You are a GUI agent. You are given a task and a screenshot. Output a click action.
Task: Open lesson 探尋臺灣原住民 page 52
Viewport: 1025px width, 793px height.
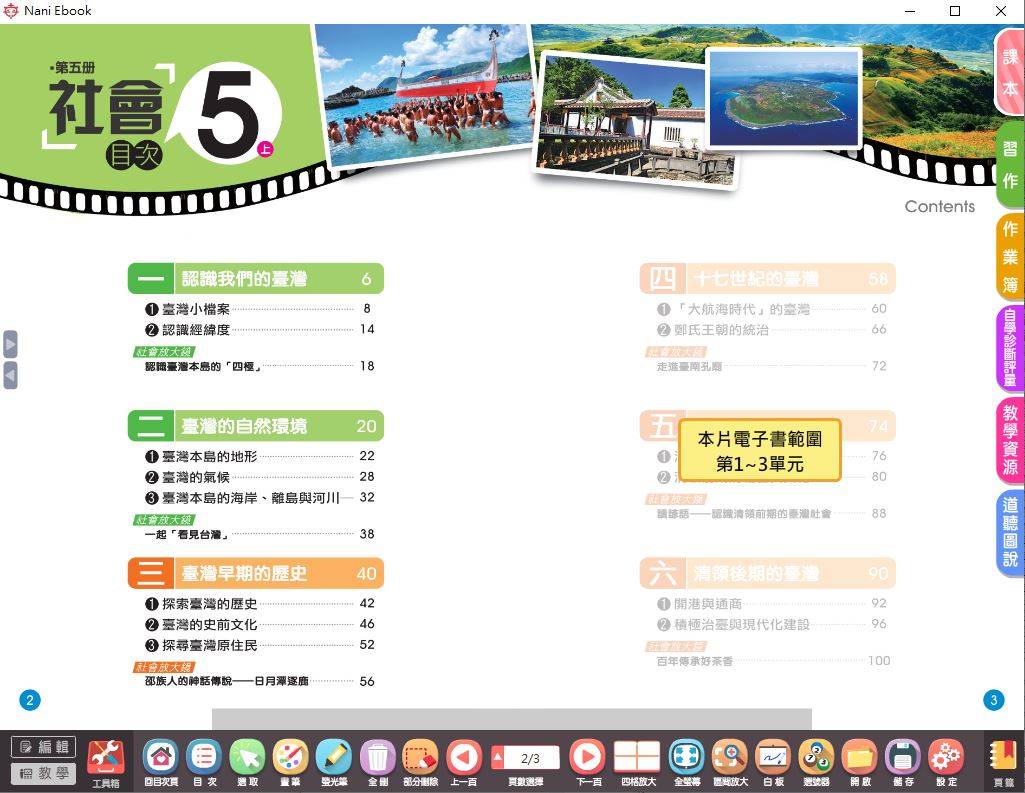pos(259,645)
